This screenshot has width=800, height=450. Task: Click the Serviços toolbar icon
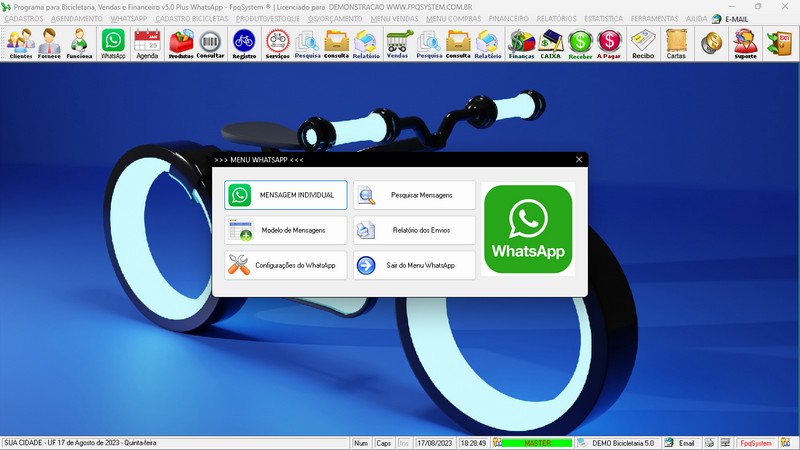[278, 43]
